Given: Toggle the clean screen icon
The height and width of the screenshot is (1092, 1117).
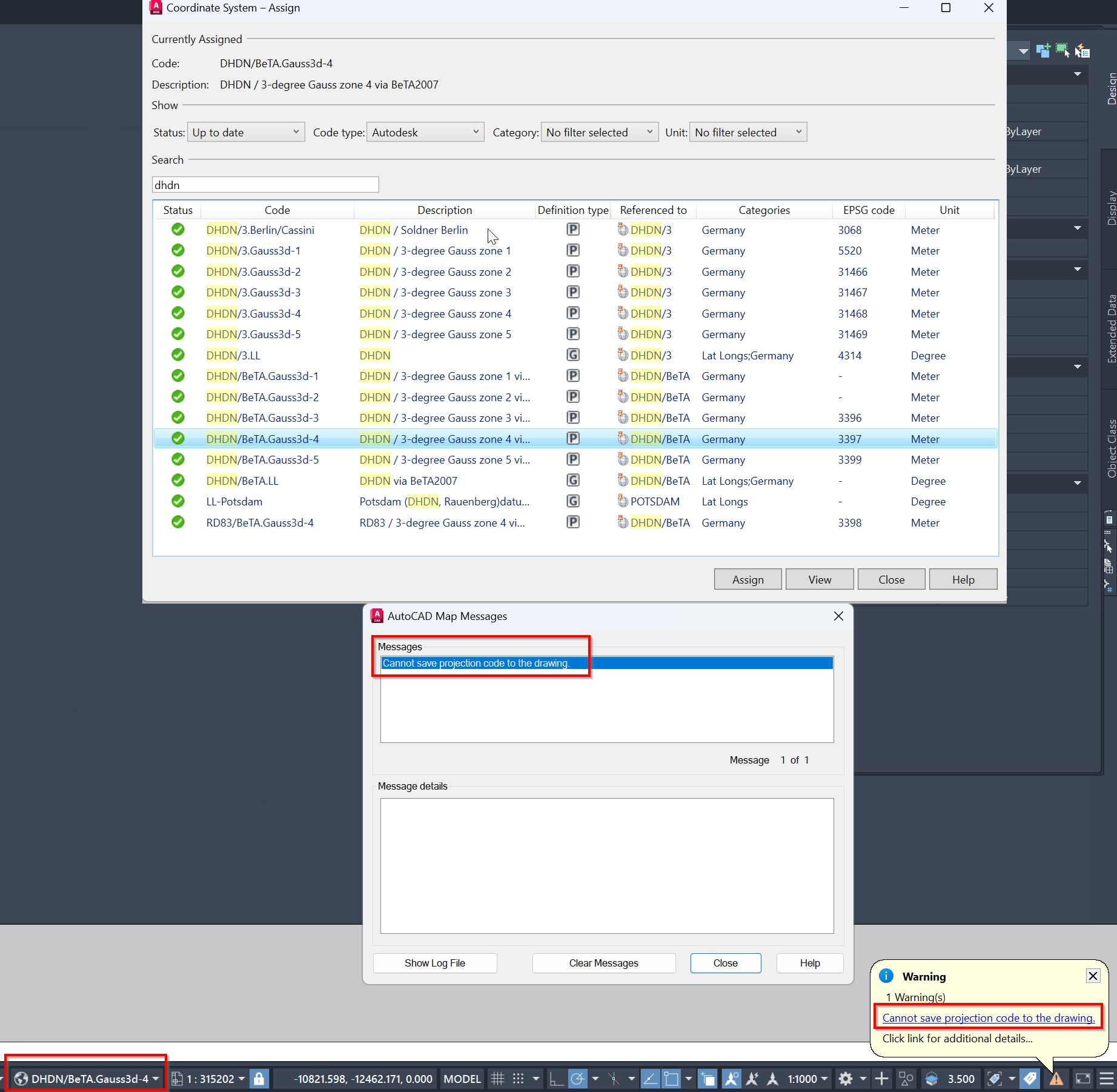Looking at the screenshot, I should (1082, 1079).
